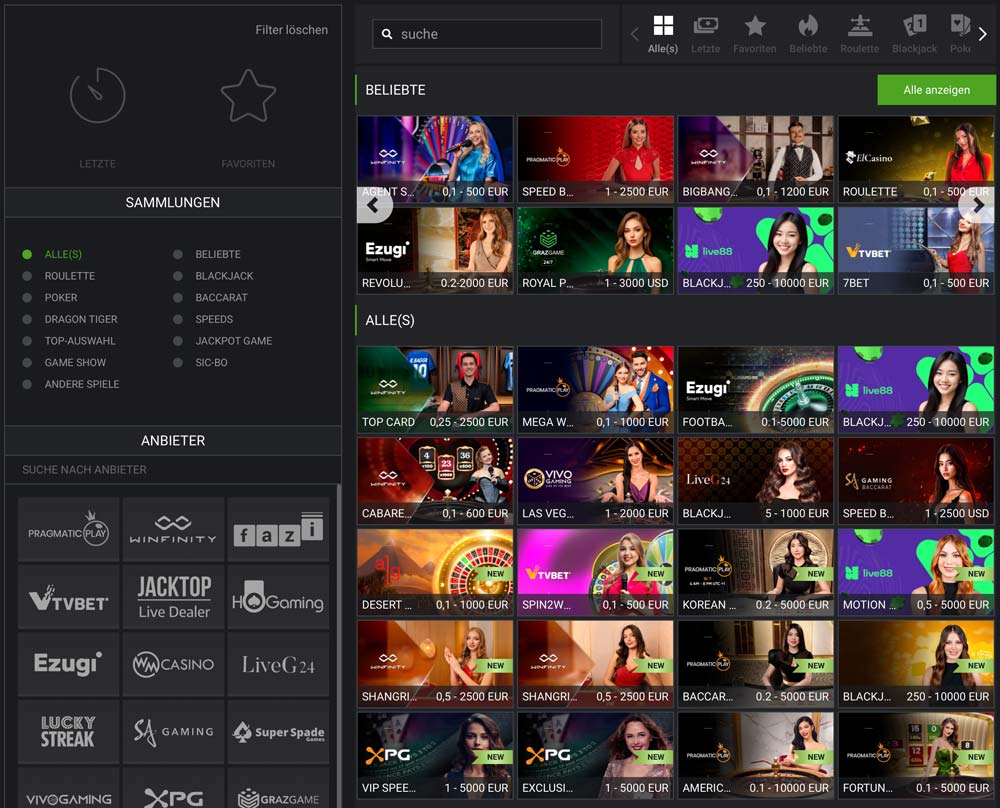The width and height of the screenshot is (1000, 808).
Task: Open the Footba... Ezugi roulette tile
Action: click(x=756, y=390)
